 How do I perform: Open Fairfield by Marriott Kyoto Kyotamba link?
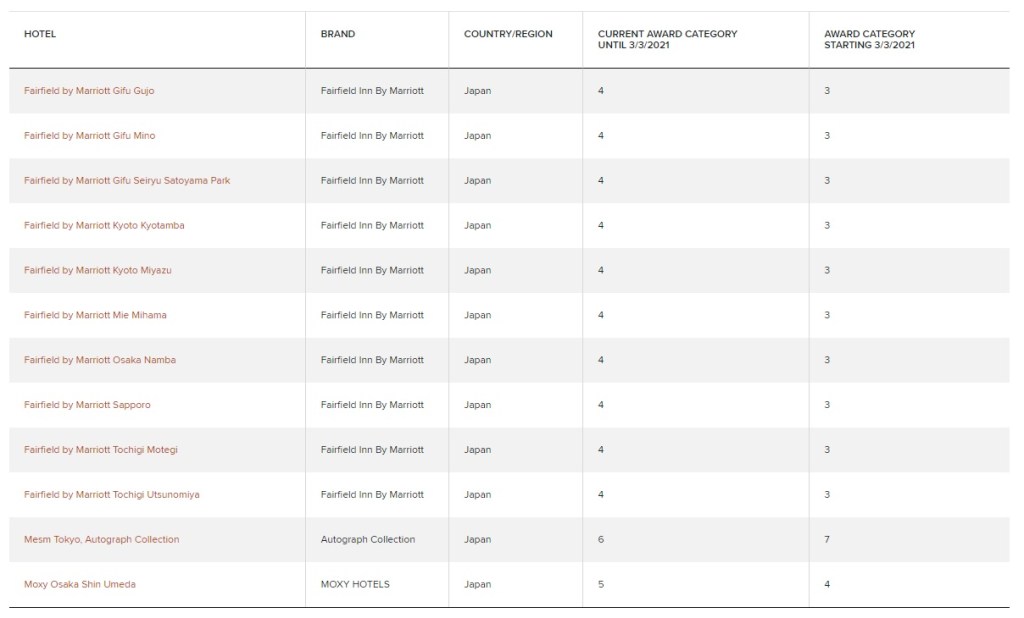104,226
